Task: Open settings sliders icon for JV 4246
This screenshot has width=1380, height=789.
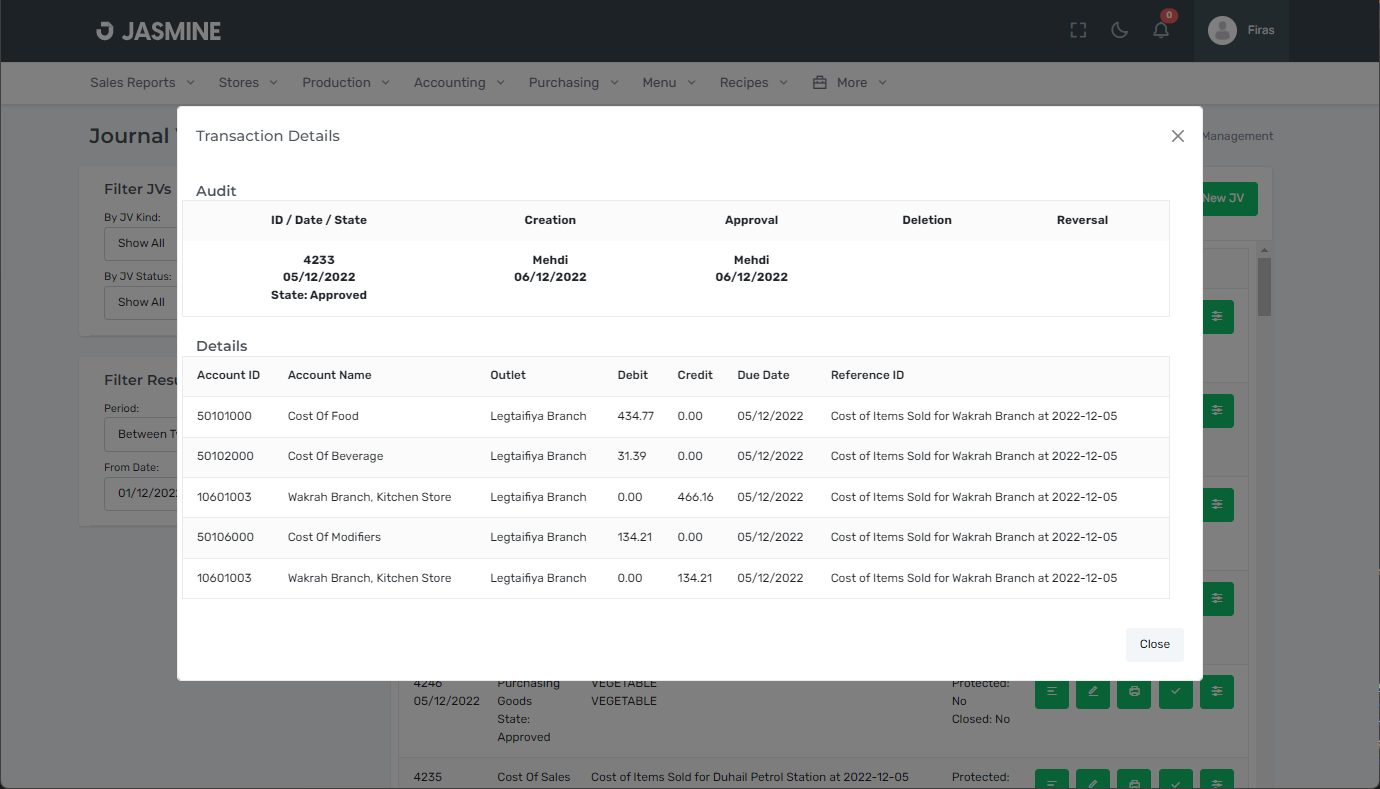Action: [1216, 691]
